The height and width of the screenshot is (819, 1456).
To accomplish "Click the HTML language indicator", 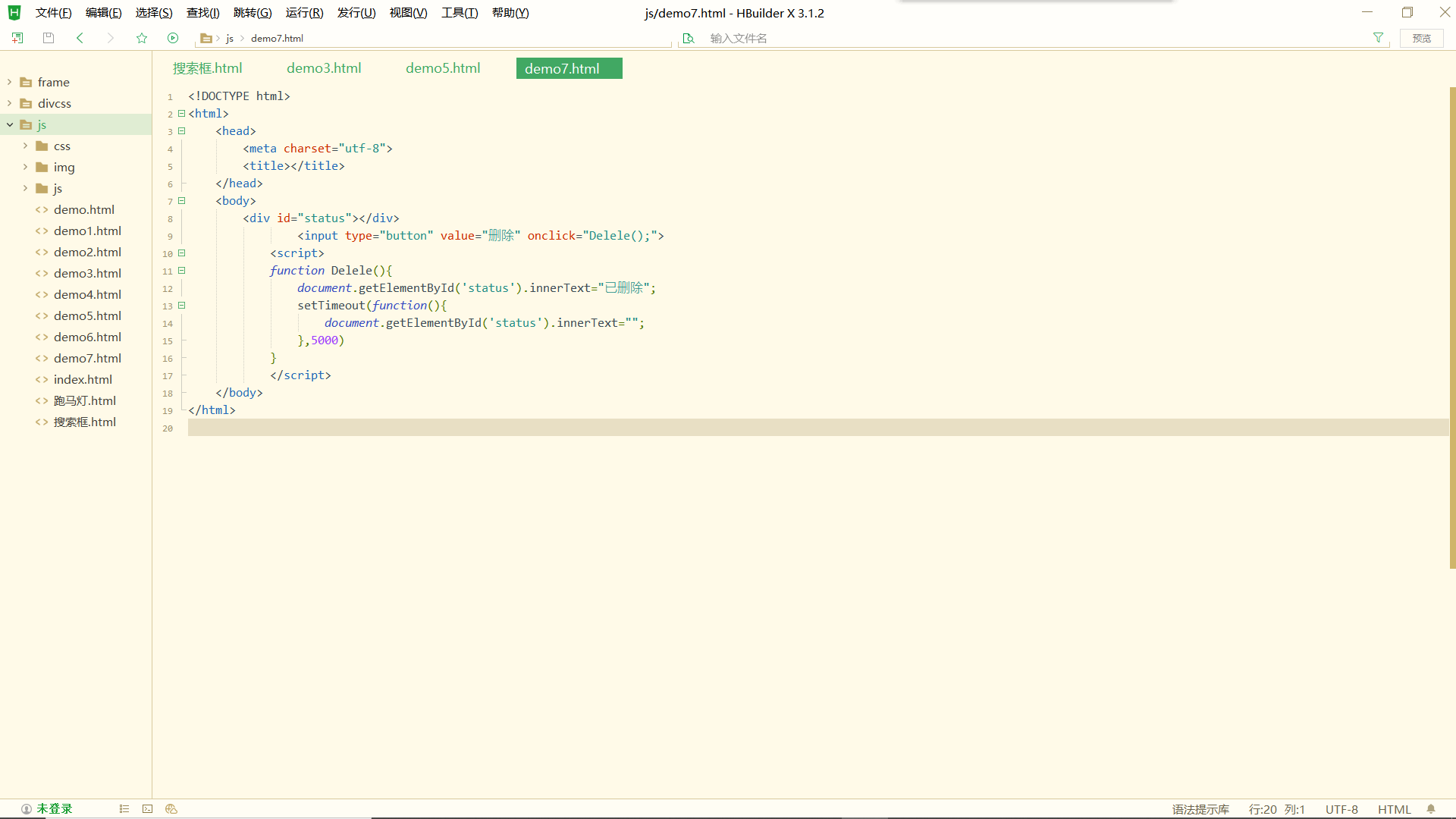I will coord(1394,809).
